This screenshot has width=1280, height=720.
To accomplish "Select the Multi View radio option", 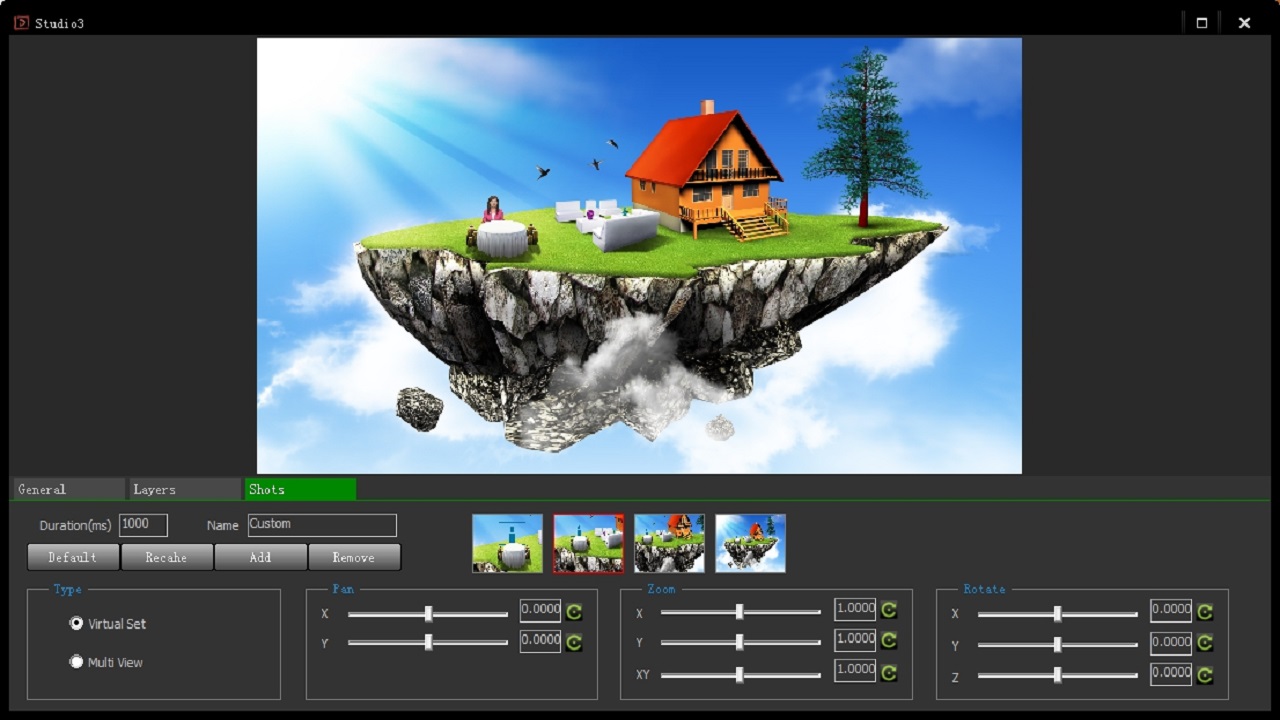I will (76, 662).
